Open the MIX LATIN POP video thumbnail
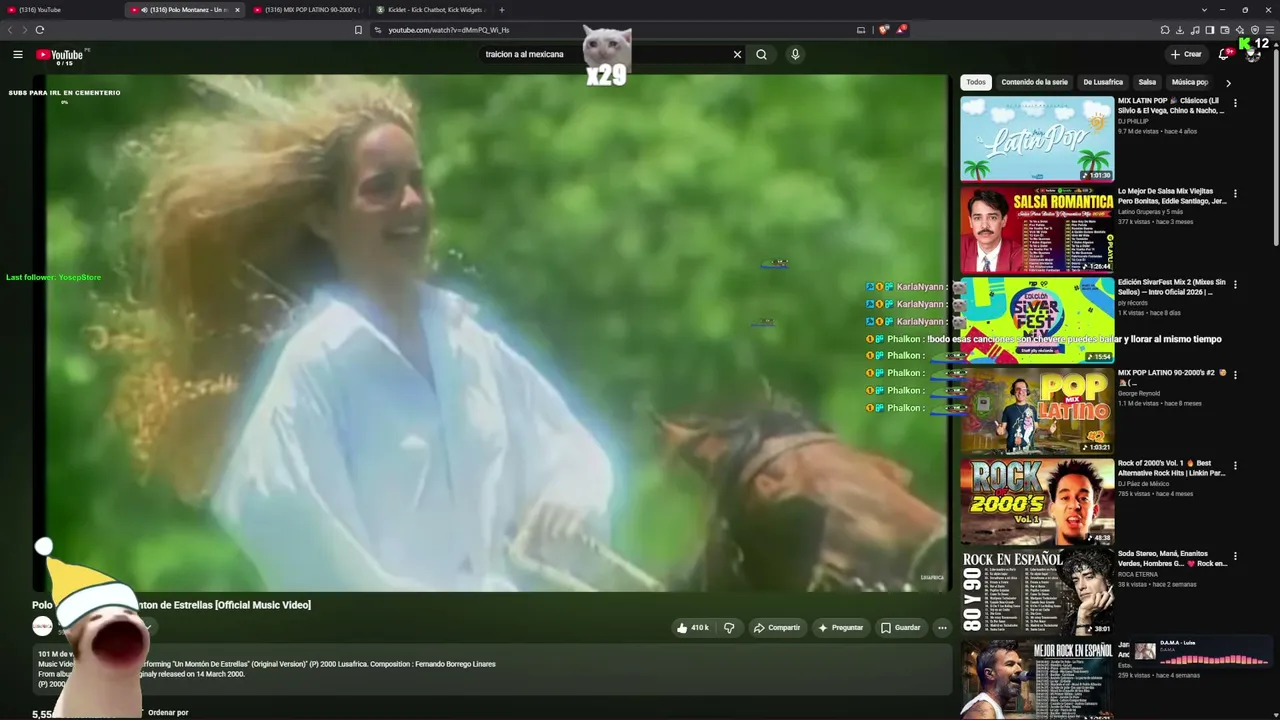 pyautogui.click(x=1037, y=139)
